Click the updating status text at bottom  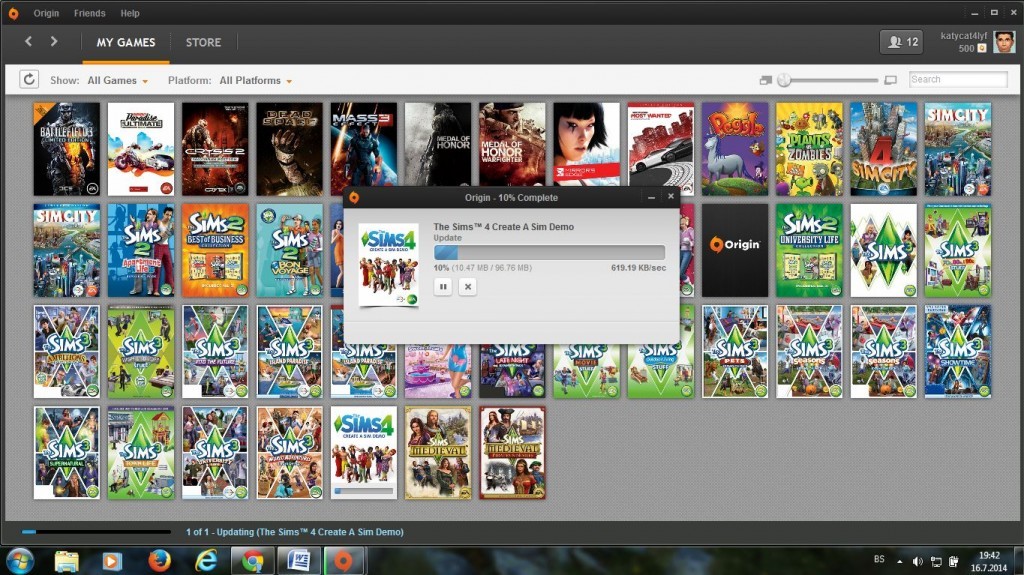(295, 532)
